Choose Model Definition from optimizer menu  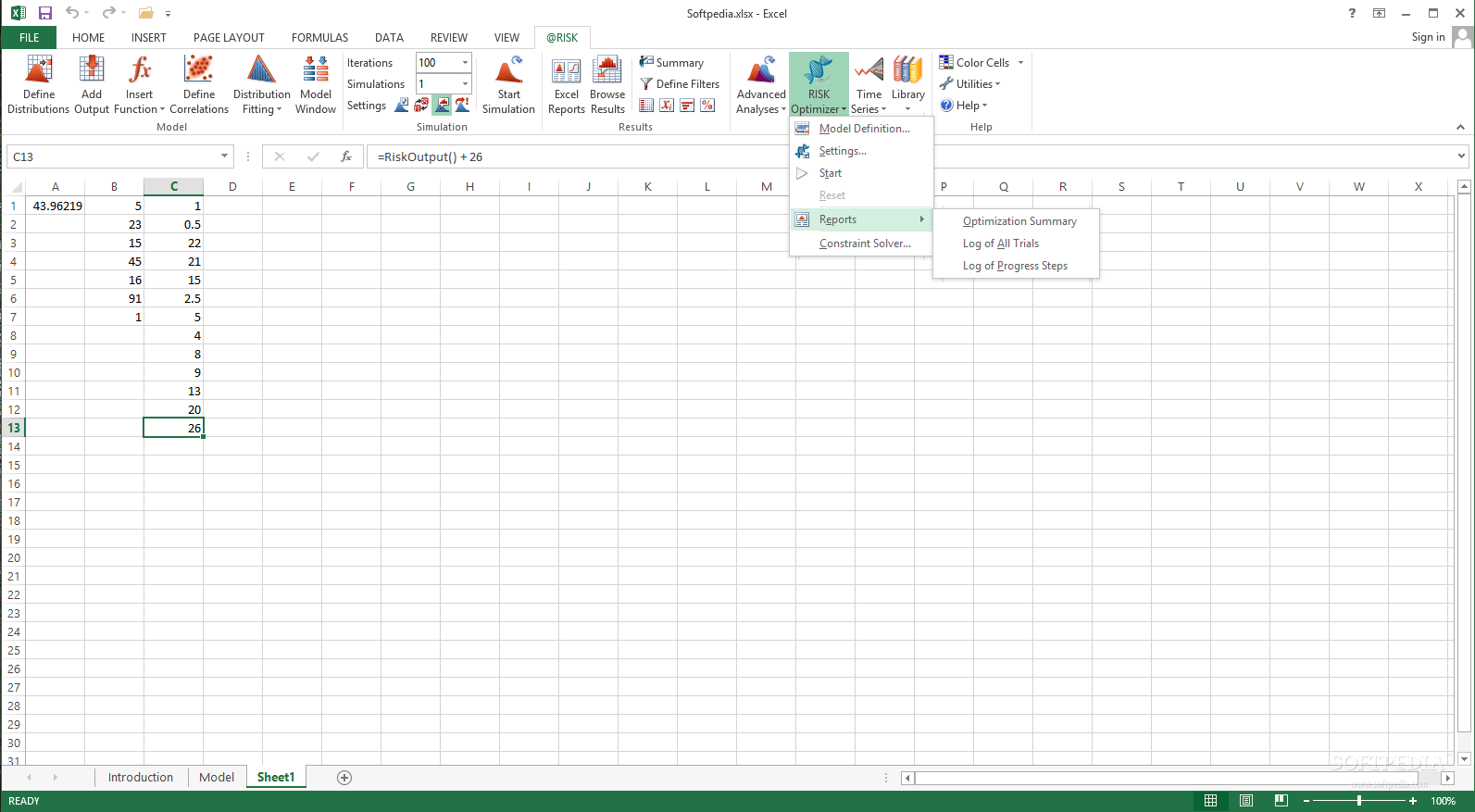coord(861,129)
